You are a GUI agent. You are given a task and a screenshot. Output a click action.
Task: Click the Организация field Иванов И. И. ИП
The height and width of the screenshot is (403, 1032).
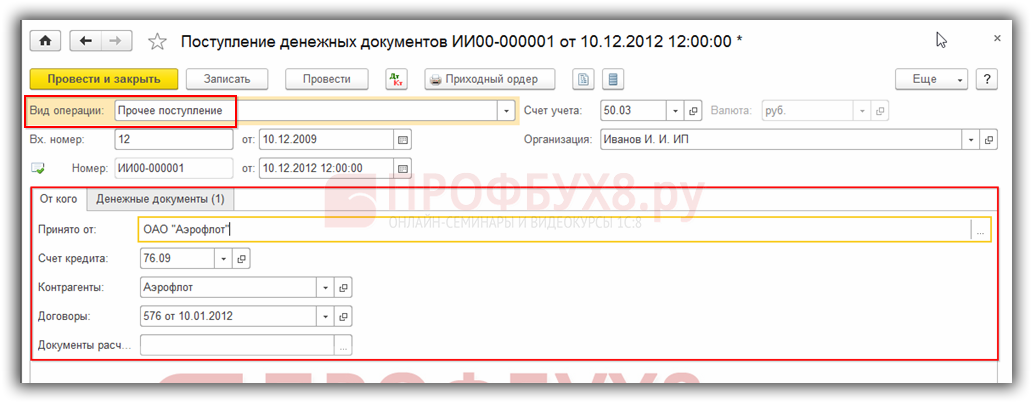point(782,140)
